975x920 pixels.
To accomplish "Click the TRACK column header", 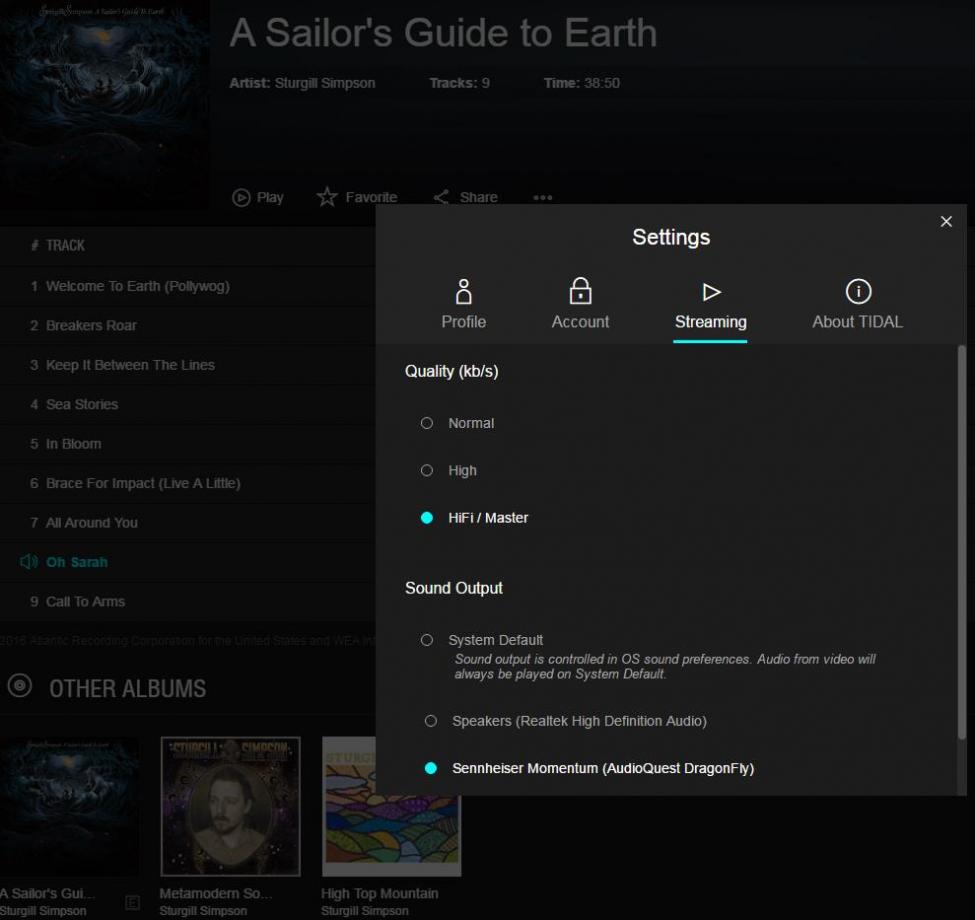I will point(65,246).
